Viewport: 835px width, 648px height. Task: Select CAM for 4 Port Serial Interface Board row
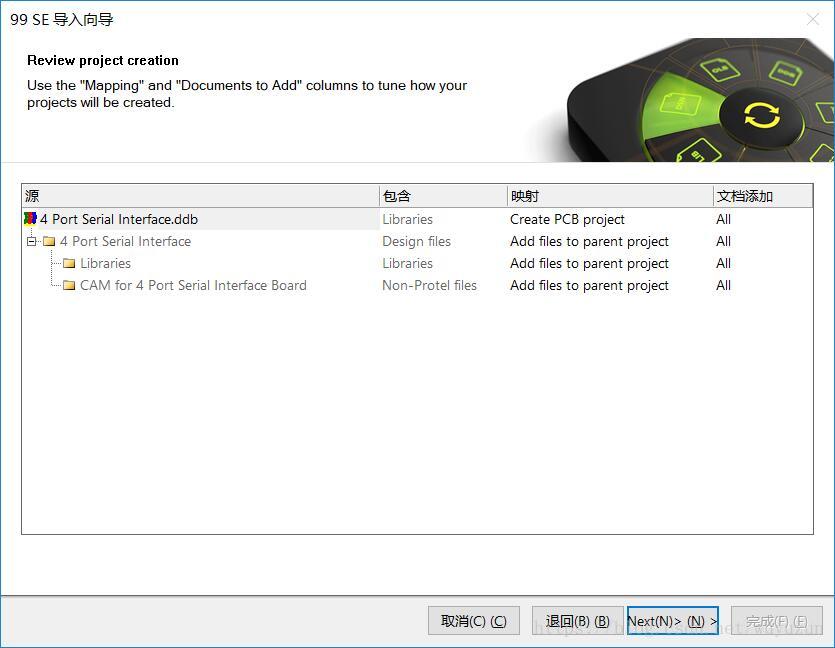[418, 285]
